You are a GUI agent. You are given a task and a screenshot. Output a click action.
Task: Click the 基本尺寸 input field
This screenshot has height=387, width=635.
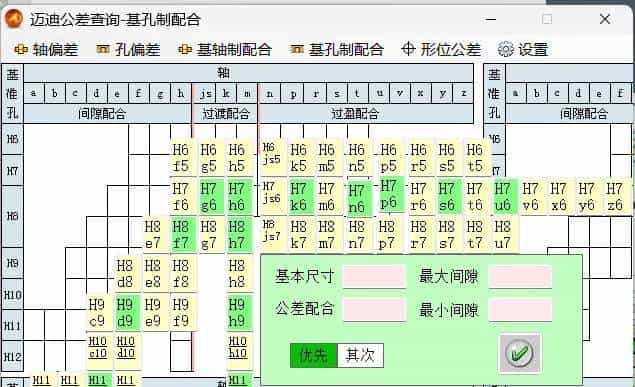point(374,276)
